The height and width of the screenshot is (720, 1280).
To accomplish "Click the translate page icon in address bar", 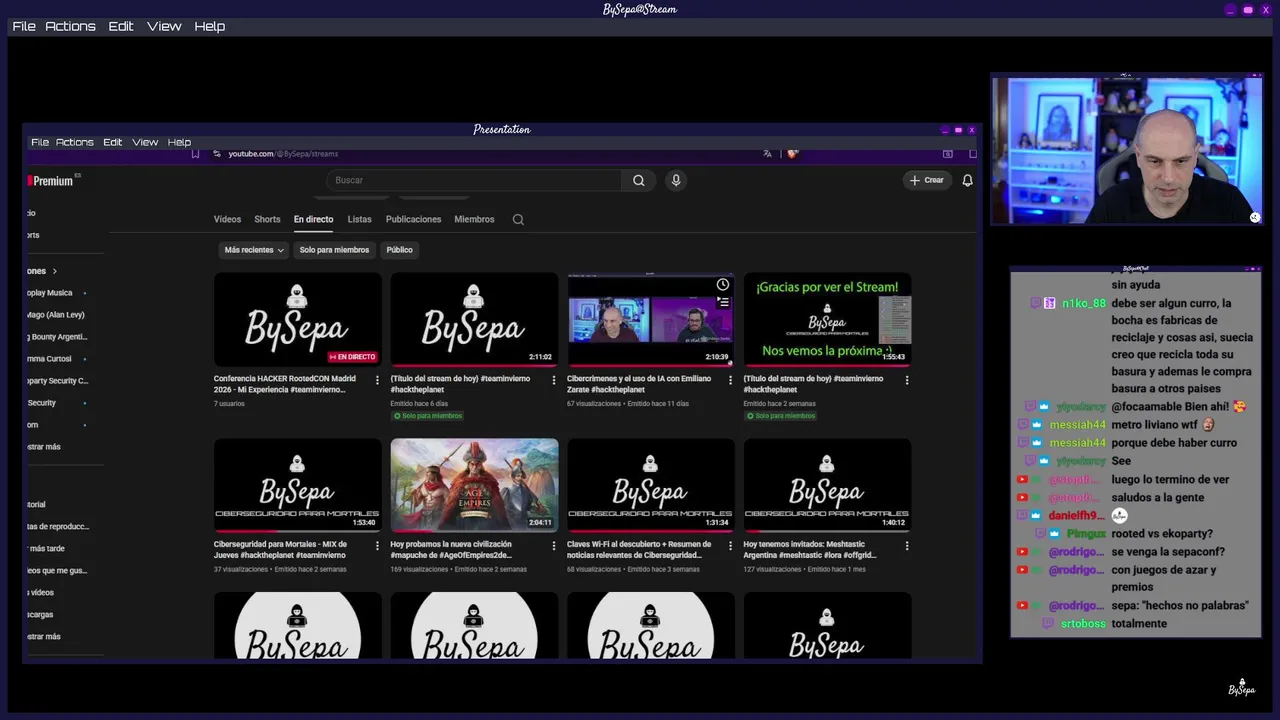I will [767, 154].
